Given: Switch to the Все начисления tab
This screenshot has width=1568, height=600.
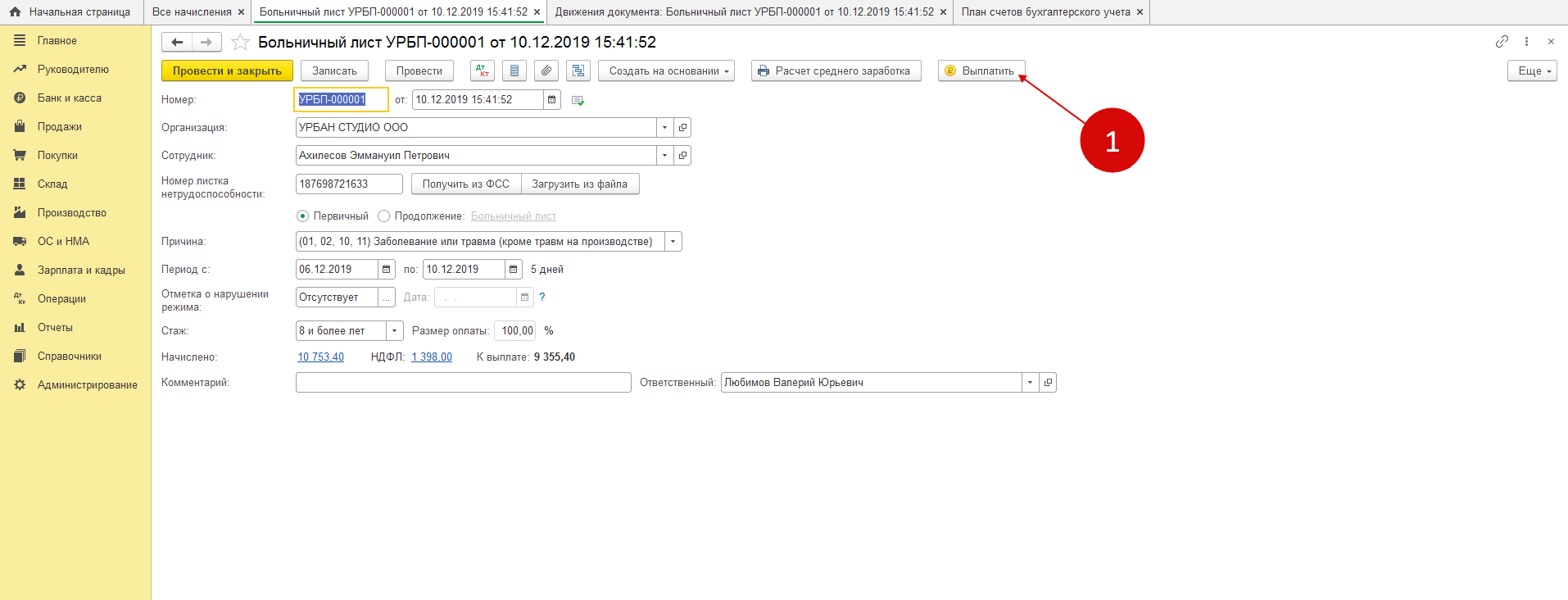Looking at the screenshot, I should 192,12.
